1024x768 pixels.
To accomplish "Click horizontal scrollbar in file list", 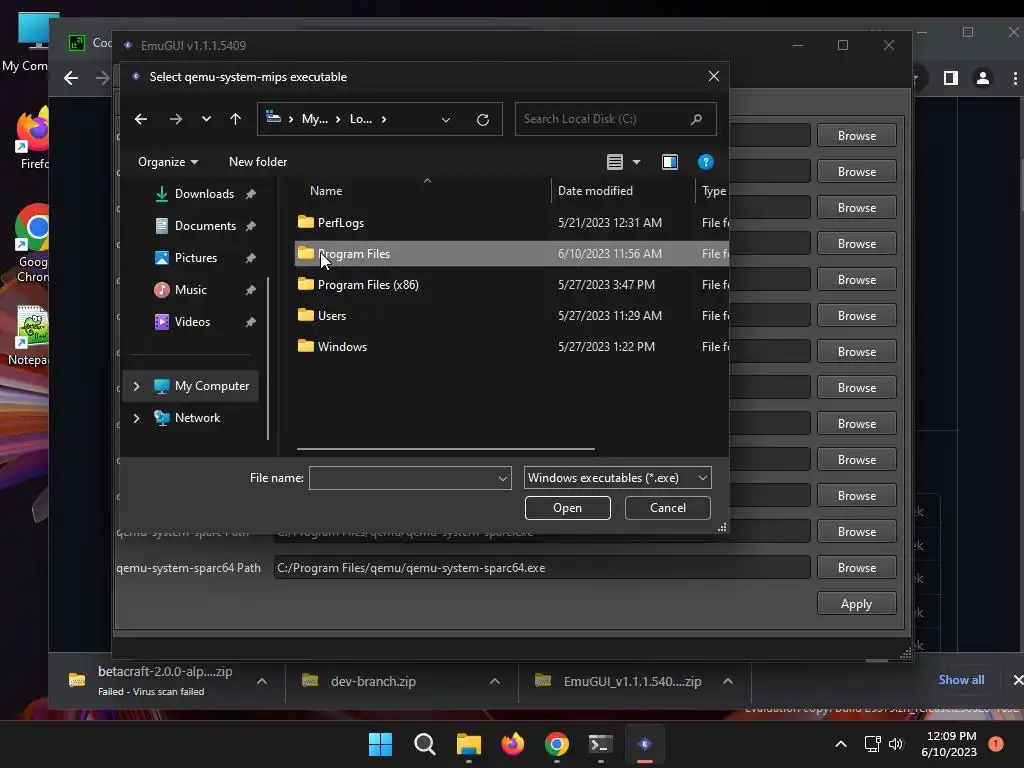I will coord(445,449).
